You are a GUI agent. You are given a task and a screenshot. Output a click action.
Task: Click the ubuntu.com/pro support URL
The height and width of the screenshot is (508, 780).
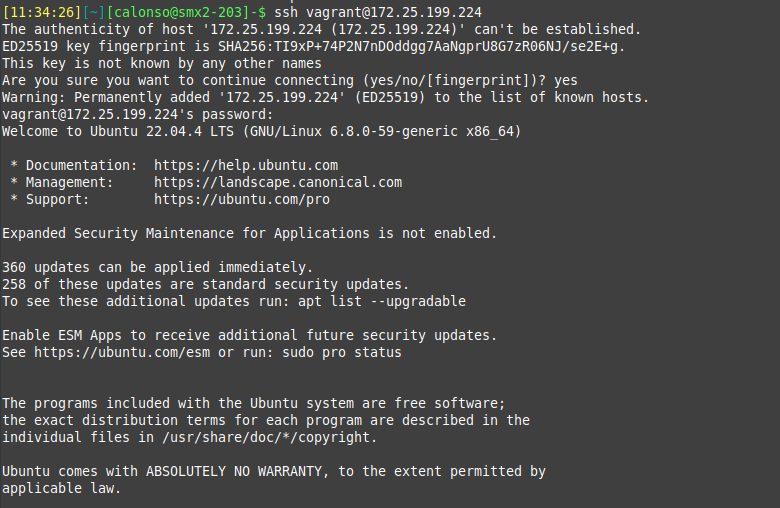pyautogui.click(x=242, y=199)
